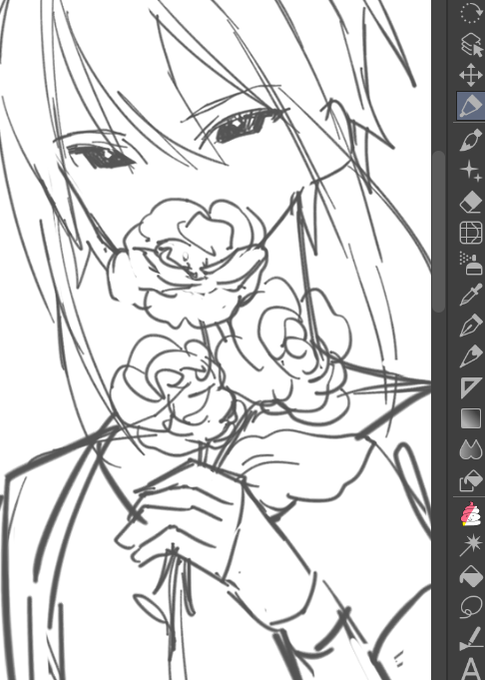The image size is (485, 680).
Task: Select the Auto select magic wand
Action: click(x=470, y=545)
